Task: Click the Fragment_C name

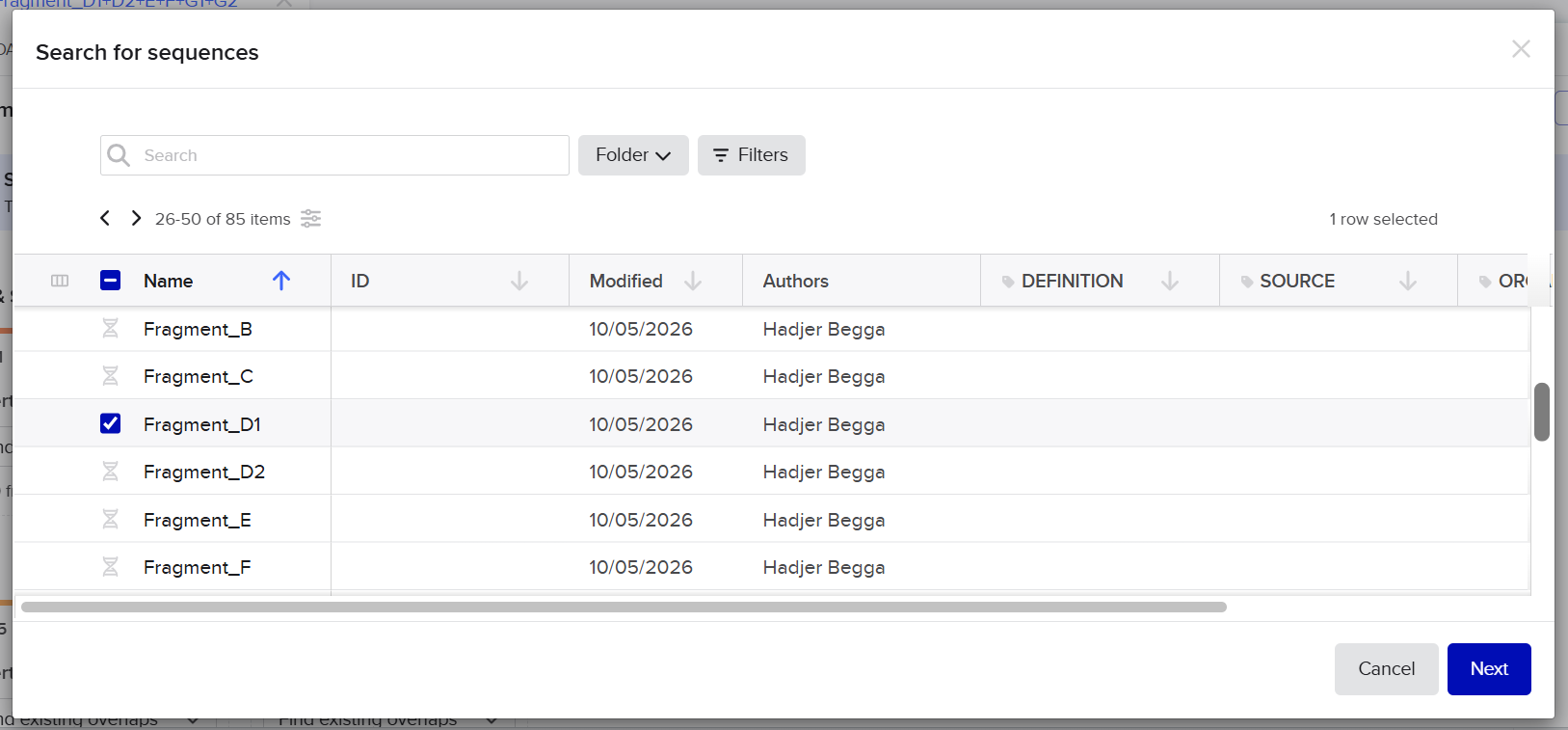Action: point(199,376)
